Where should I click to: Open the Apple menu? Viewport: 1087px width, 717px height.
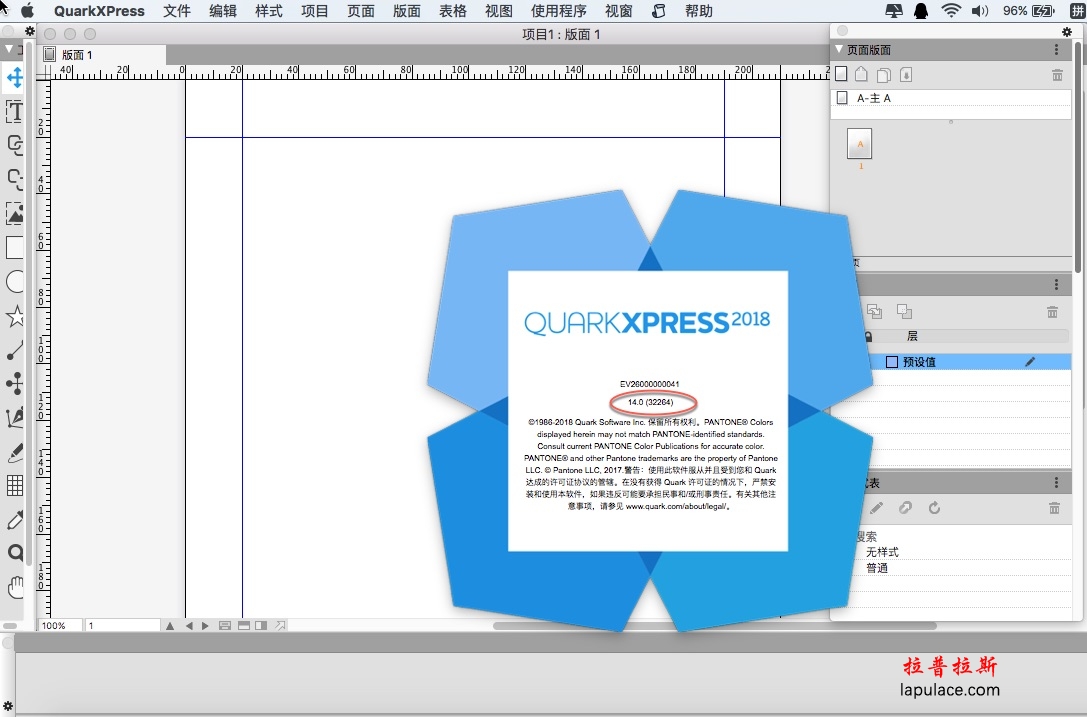click(x=27, y=11)
